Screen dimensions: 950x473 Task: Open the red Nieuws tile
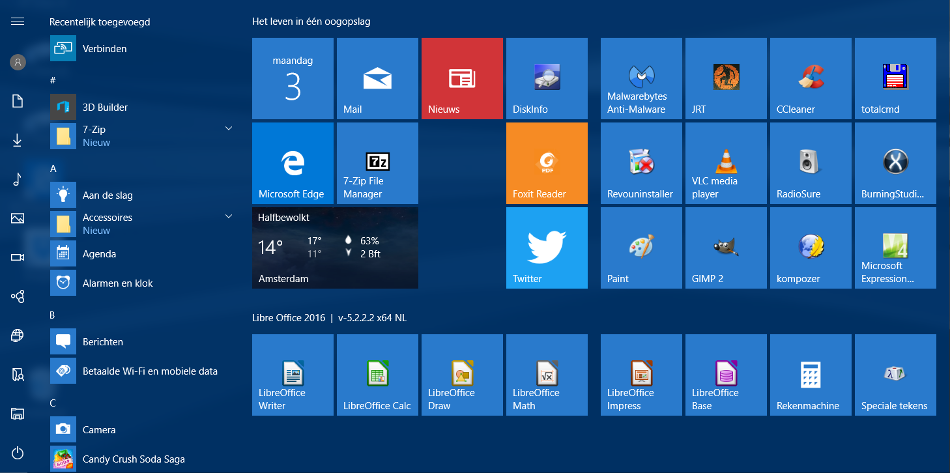pyautogui.click(x=462, y=78)
